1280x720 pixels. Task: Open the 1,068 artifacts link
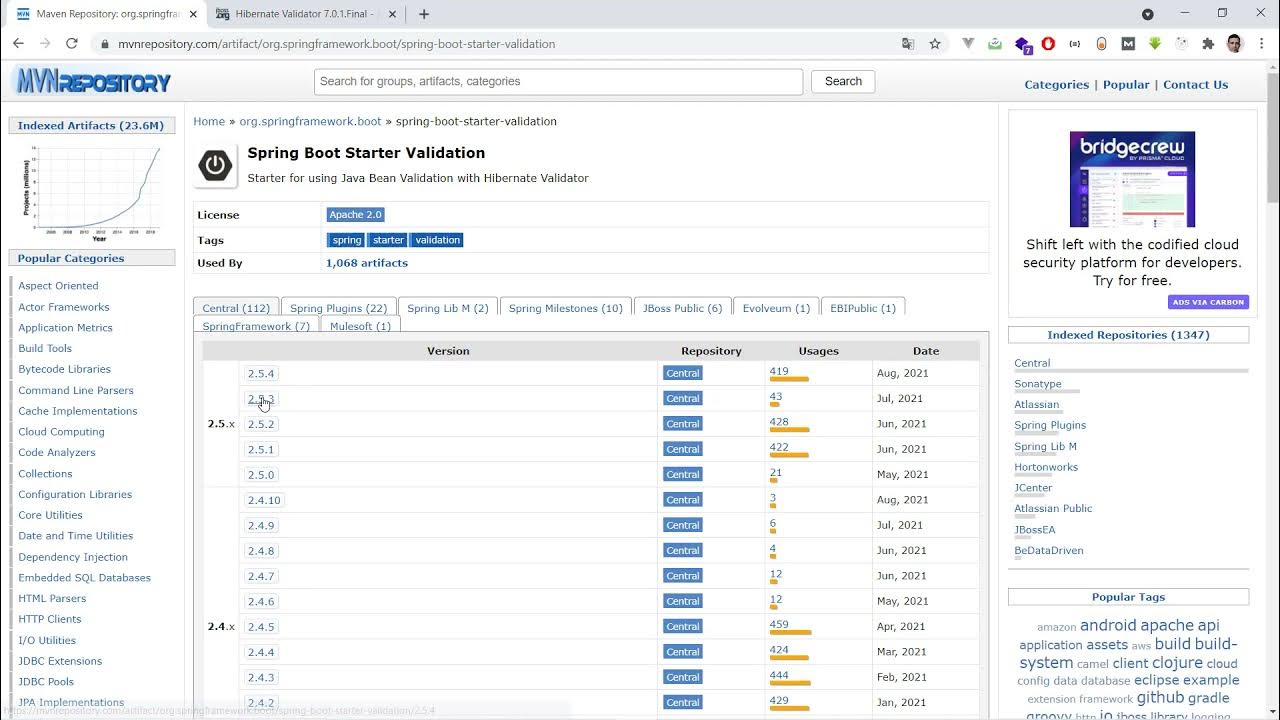pyautogui.click(x=366, y=263)
